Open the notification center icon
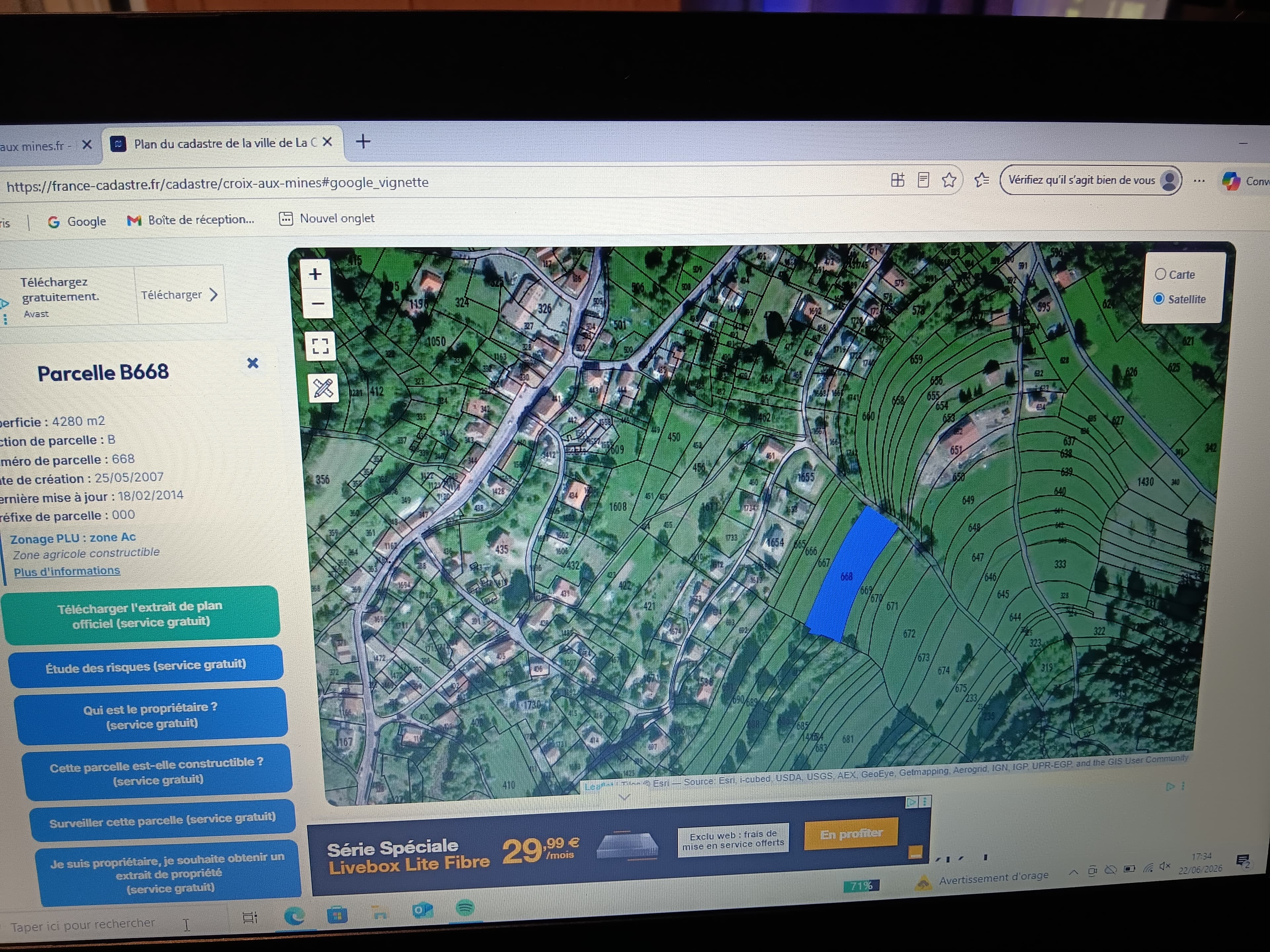 1243,861
